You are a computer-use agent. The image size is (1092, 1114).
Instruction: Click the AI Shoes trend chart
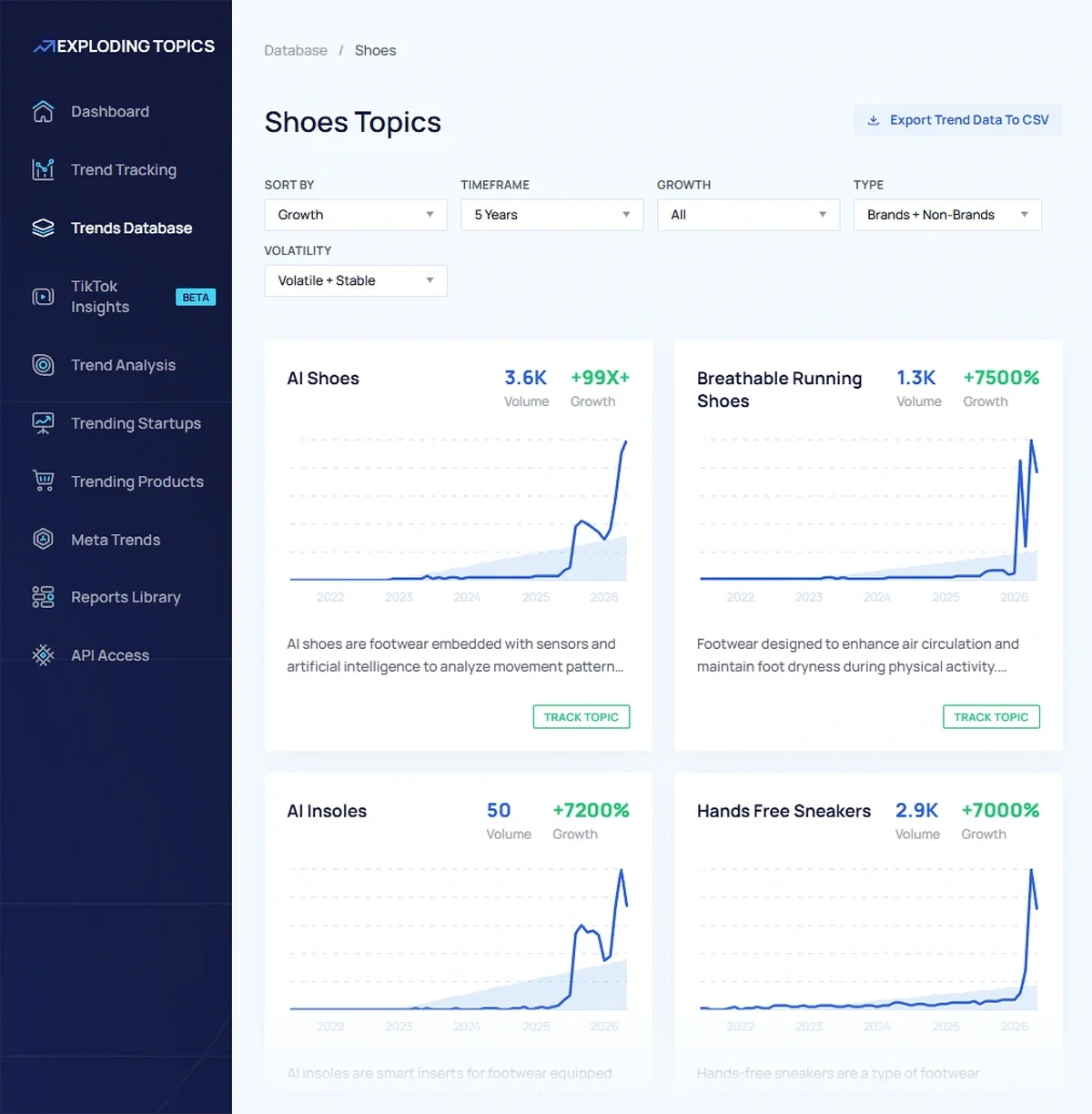coord(459,510)
